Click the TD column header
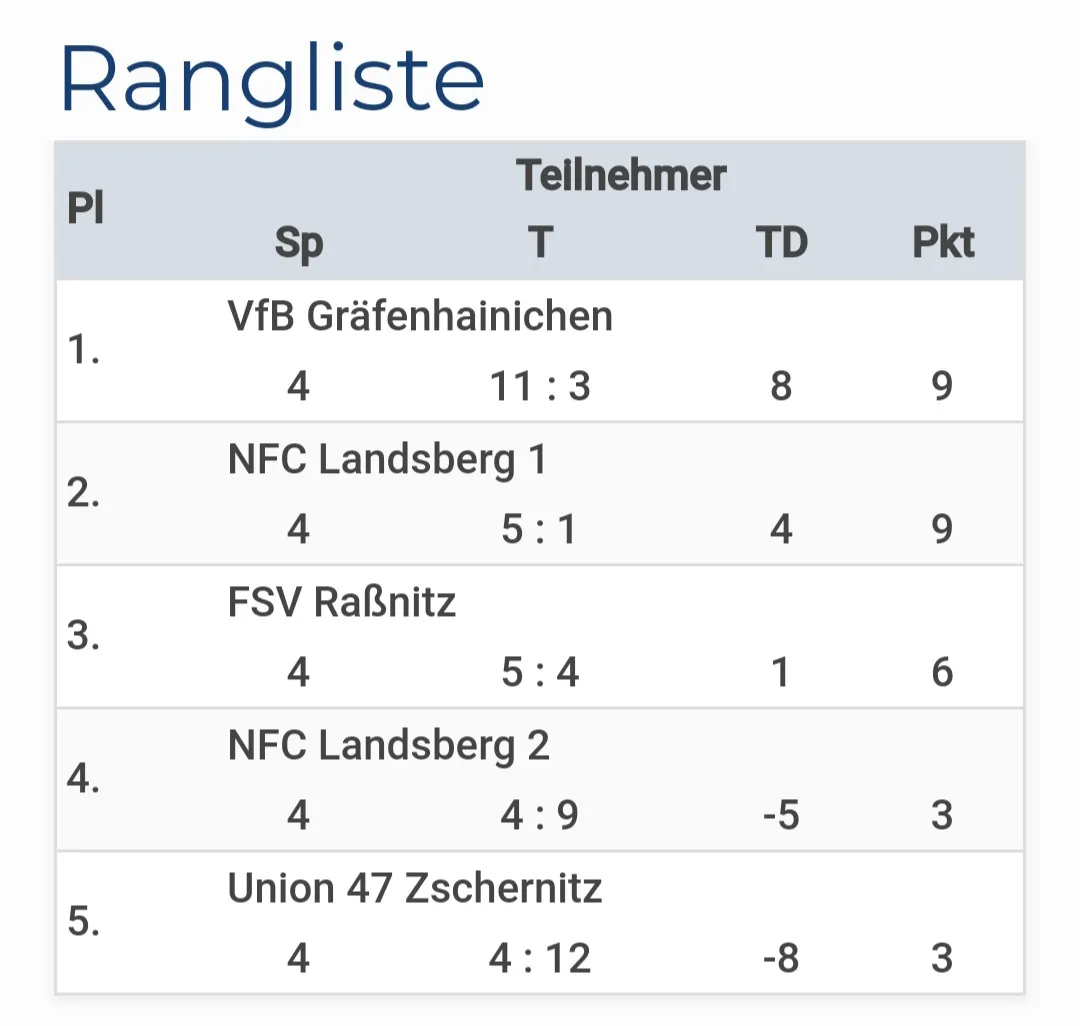Image resolution: width=1080 pixels, height=1026 pixels. click(x=782, y=242)
